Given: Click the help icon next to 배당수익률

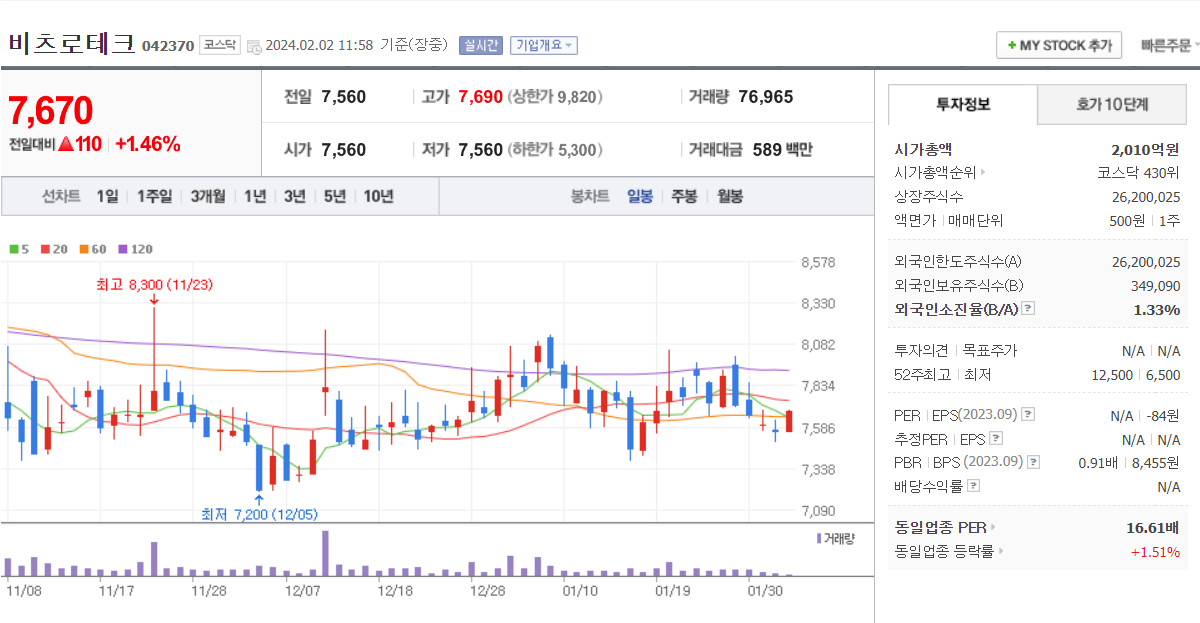Looking at the screenshot, I should point(974,486).
